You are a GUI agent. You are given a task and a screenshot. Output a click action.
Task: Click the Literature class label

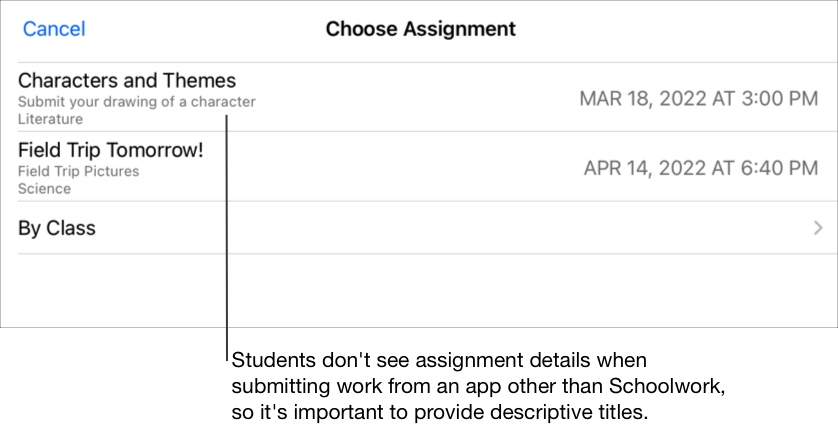click(x=50, y=119)
